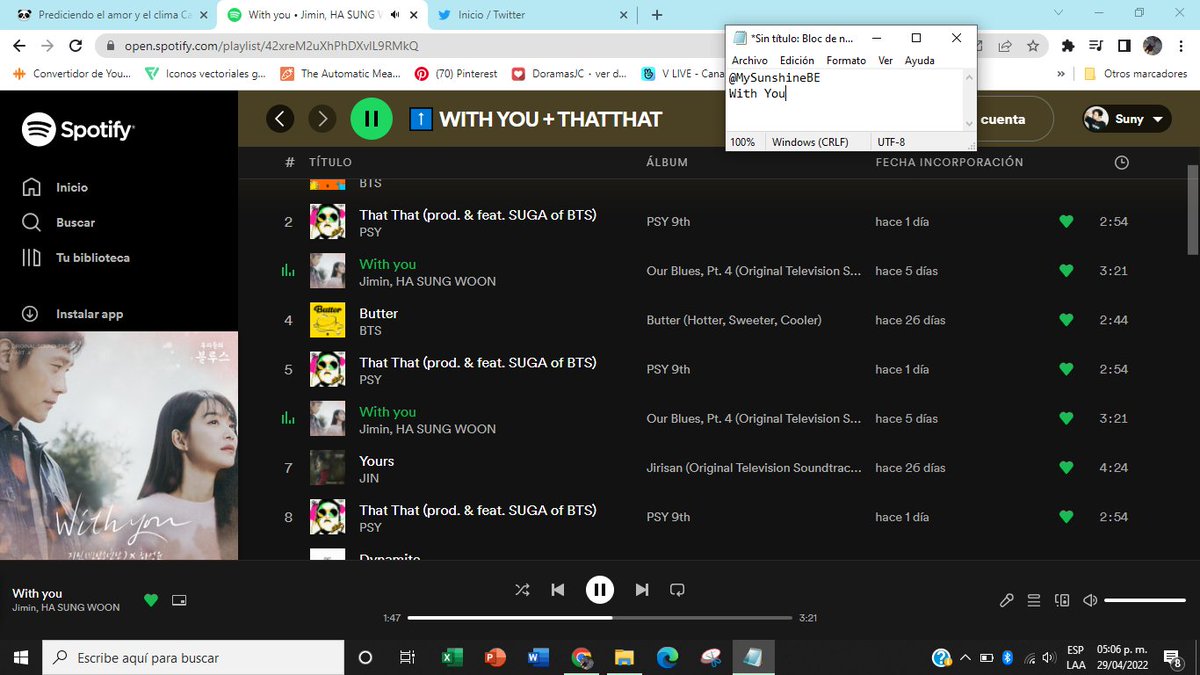Image resolution: width=1200 pixels, height=675 pixels.
Task: Unlike That That row 8 heart
Action: coord(1066,517)
